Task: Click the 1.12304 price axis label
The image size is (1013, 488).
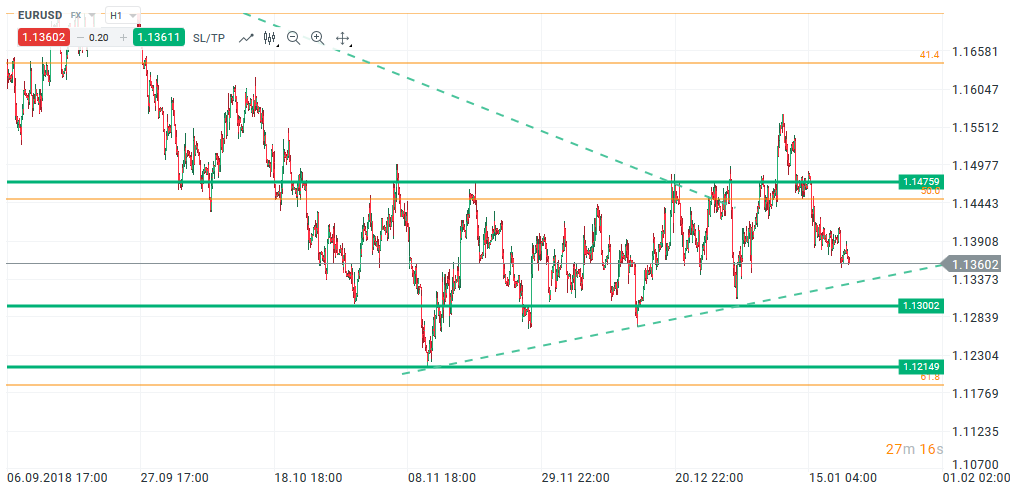Action: tap(977, 356)
